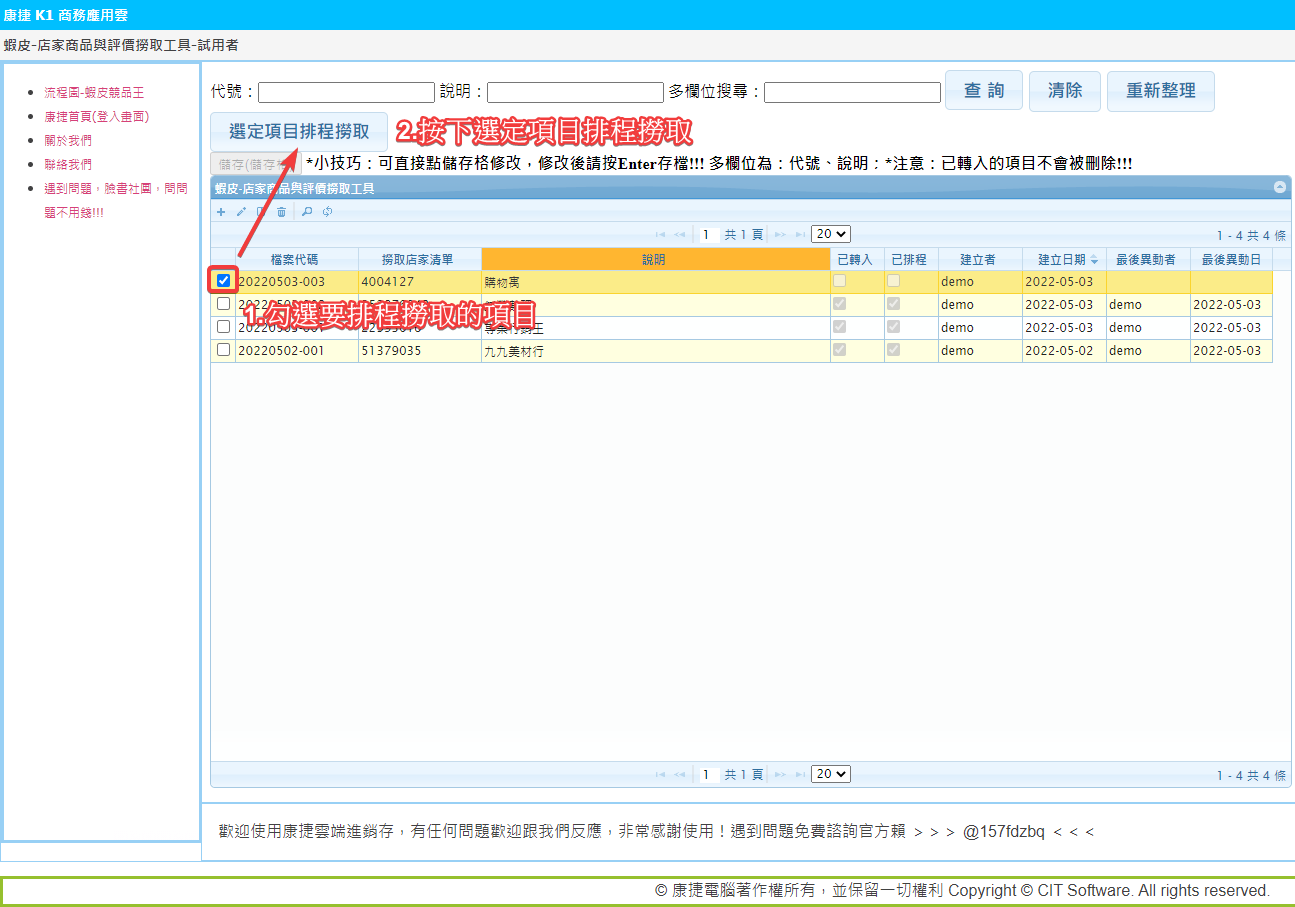Collapse the grid panel with the title-bar arrow

1279,188
